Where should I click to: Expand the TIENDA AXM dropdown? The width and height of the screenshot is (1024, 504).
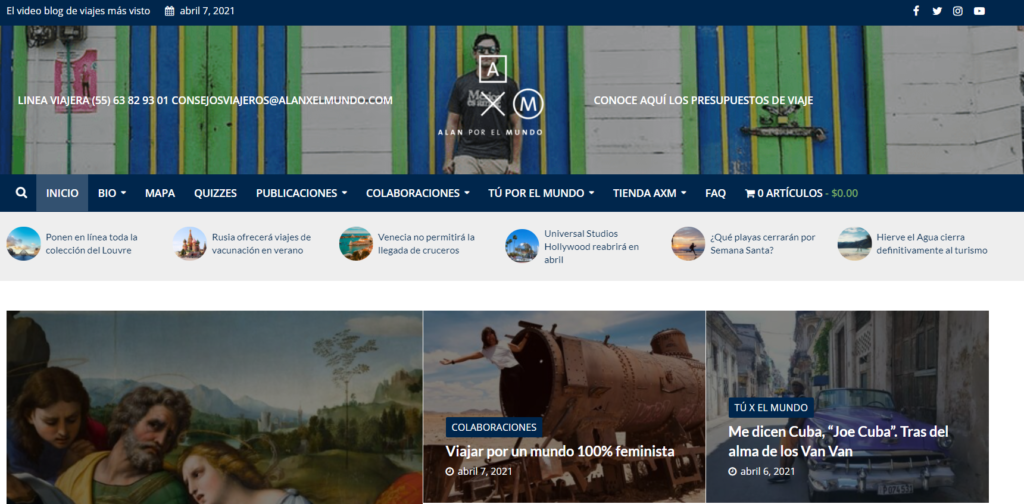649,193
